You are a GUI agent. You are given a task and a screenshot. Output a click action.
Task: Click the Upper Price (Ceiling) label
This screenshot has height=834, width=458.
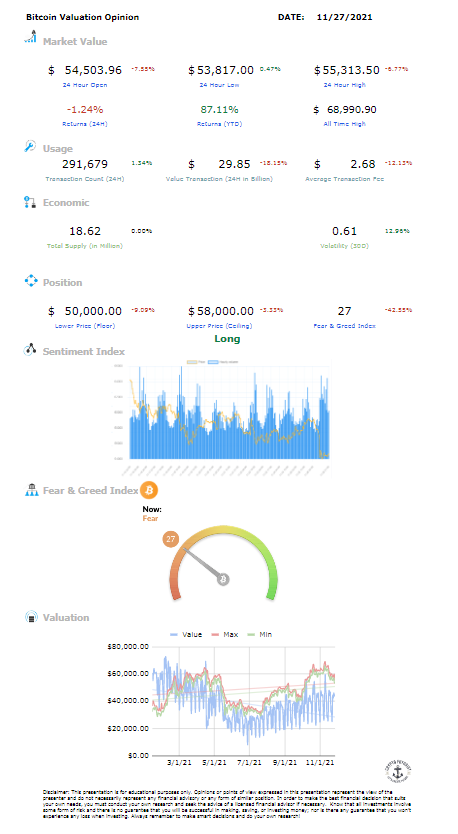coord(219,326)
